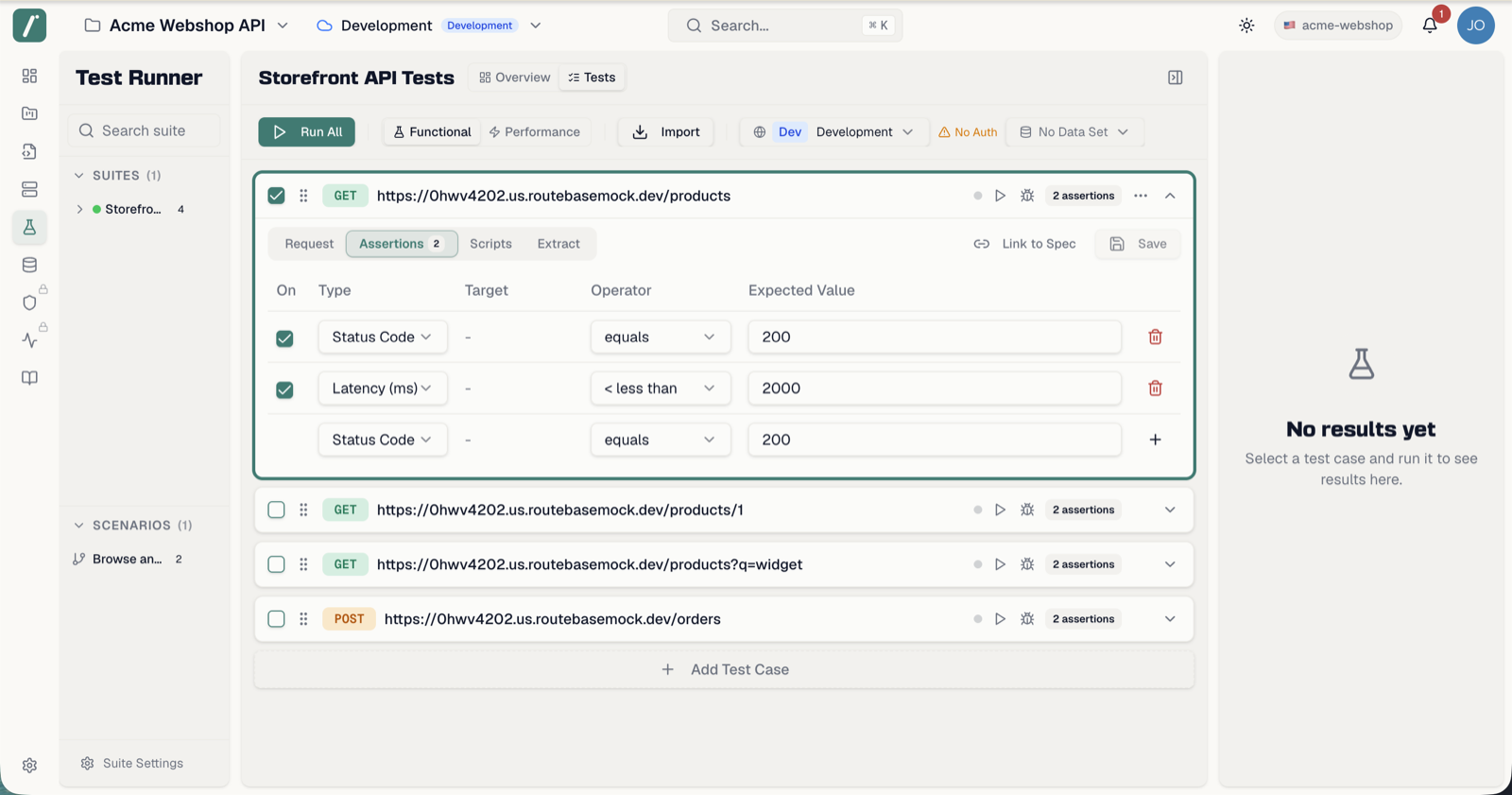The width and height of the screenshot is (1512, 795).
Task: Grab drag handle of POST /orders test
Action: (303, 619)
